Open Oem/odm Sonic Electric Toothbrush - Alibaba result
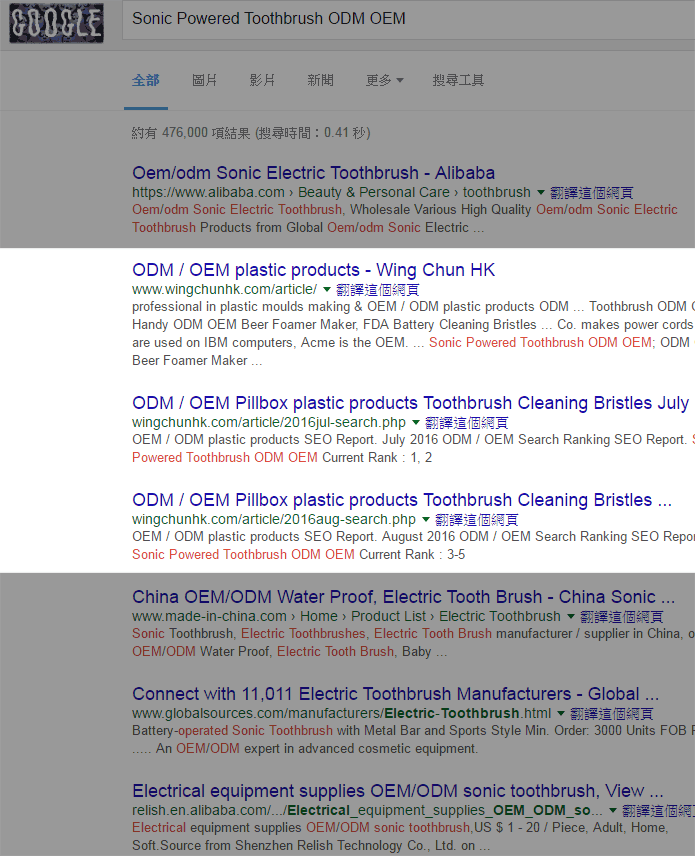695x856 pixels. point(313,173)
